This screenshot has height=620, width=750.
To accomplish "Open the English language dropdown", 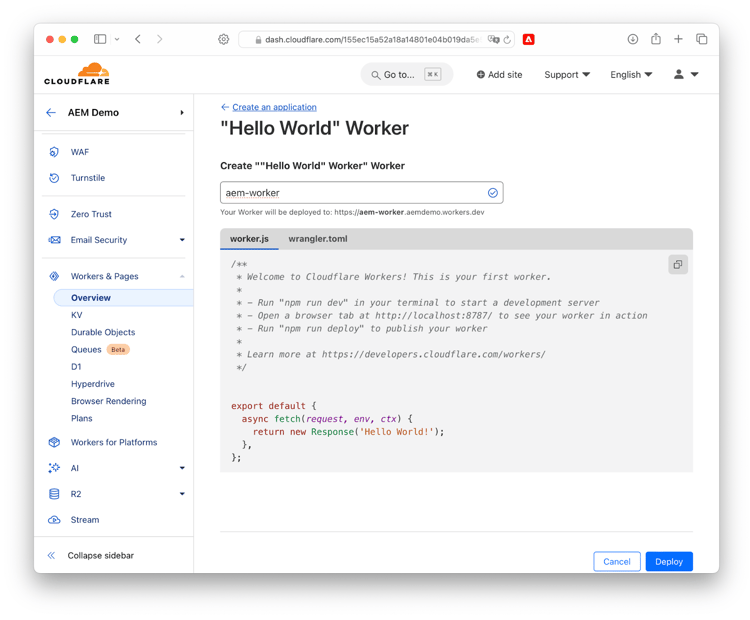I will (631, 75).
